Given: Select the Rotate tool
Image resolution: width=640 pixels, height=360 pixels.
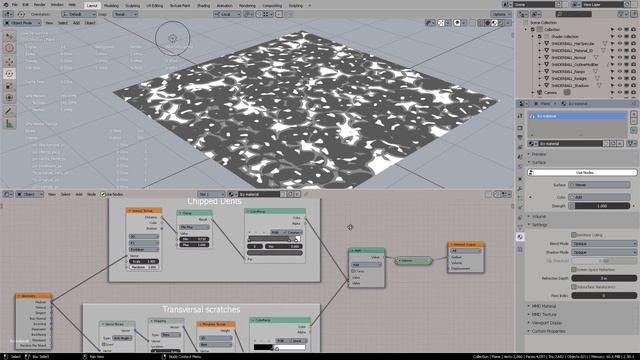Looking at the screenshot, I should pos(9,74).
